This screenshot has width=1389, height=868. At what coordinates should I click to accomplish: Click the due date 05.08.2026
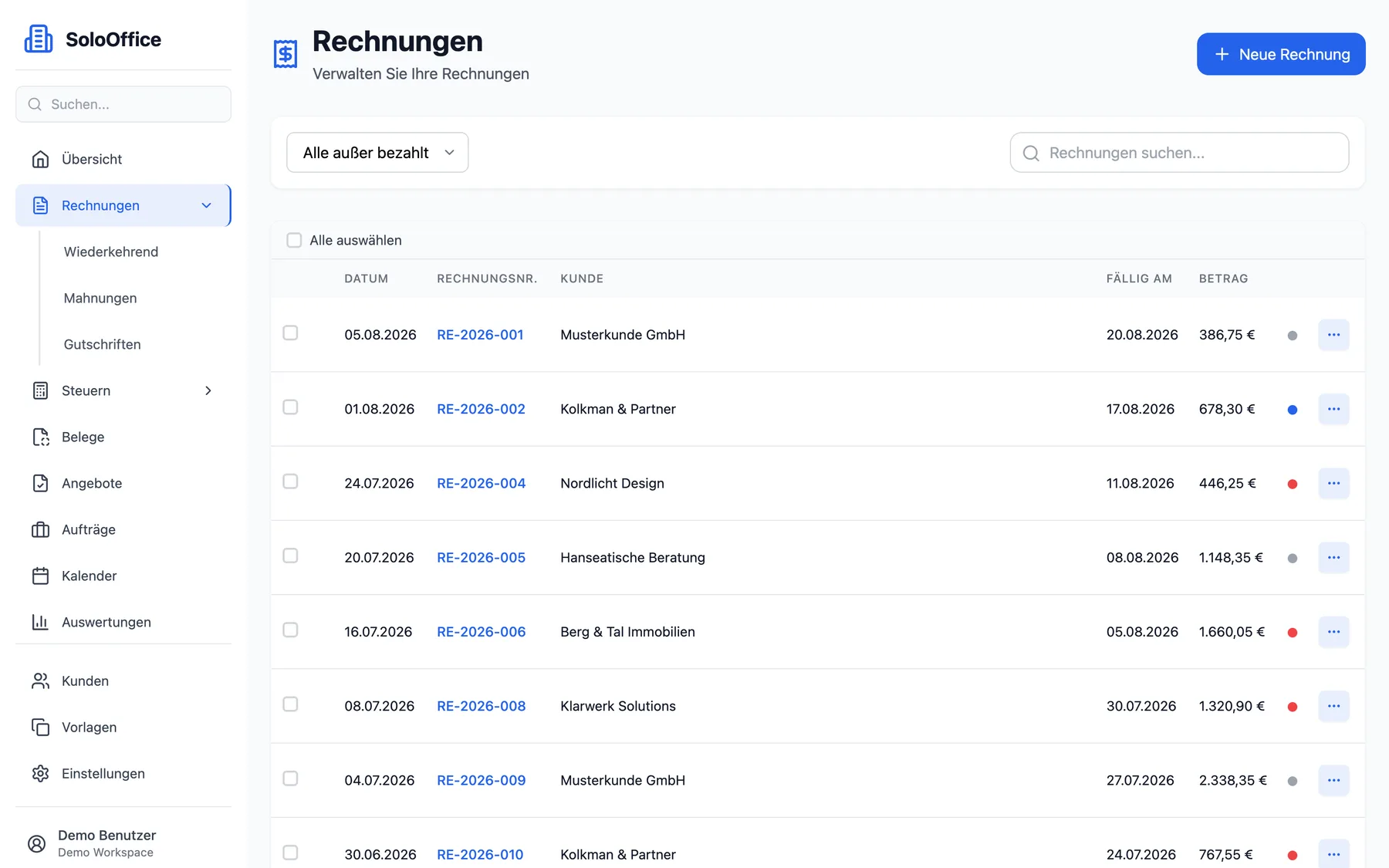(1142, 631)
